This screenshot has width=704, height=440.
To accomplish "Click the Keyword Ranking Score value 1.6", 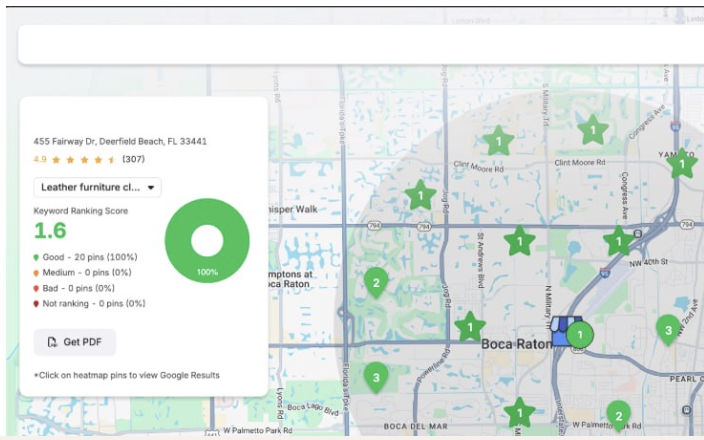I will pos(50,230).
